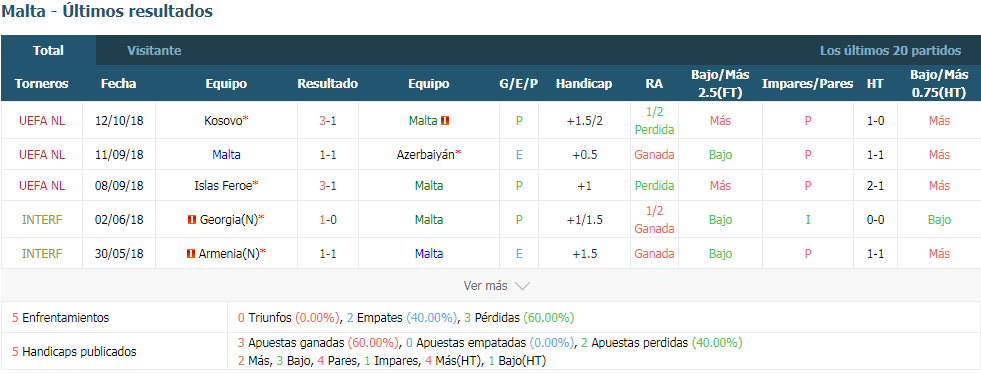Click the UEFA NL tournament on 11/09/18
This screenshot has width=981, height=373.
click(x=42, y=154)
